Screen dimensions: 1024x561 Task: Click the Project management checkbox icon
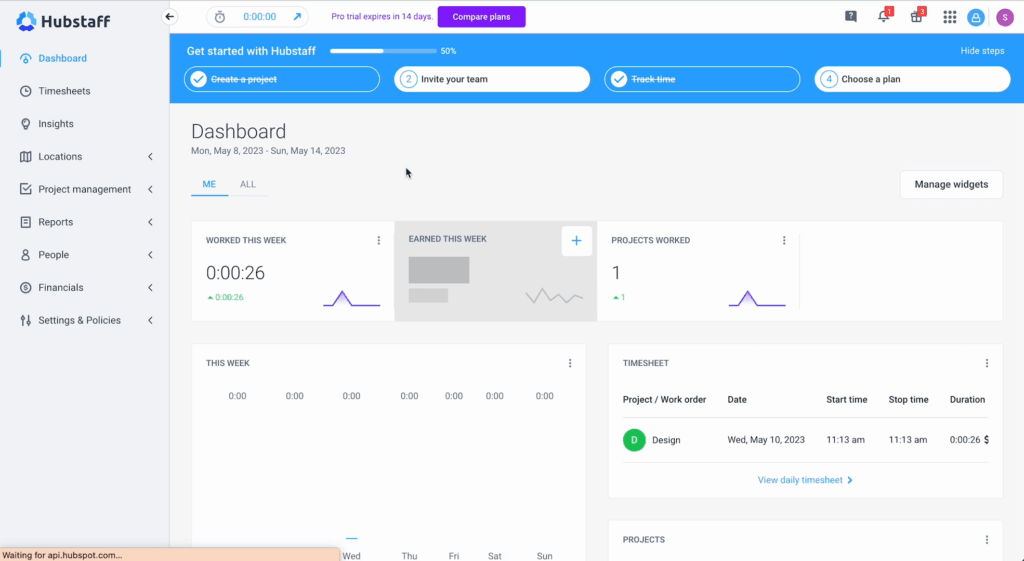25,189
